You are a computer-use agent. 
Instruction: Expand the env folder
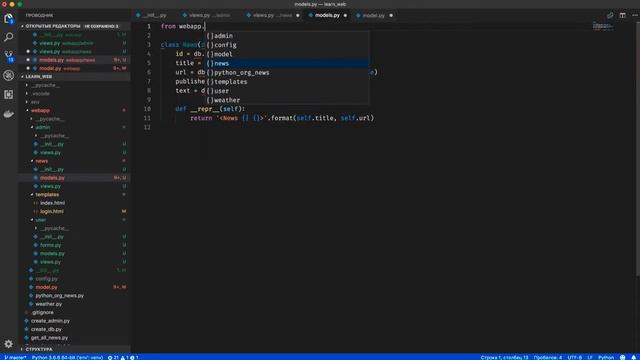pos(75,102)
